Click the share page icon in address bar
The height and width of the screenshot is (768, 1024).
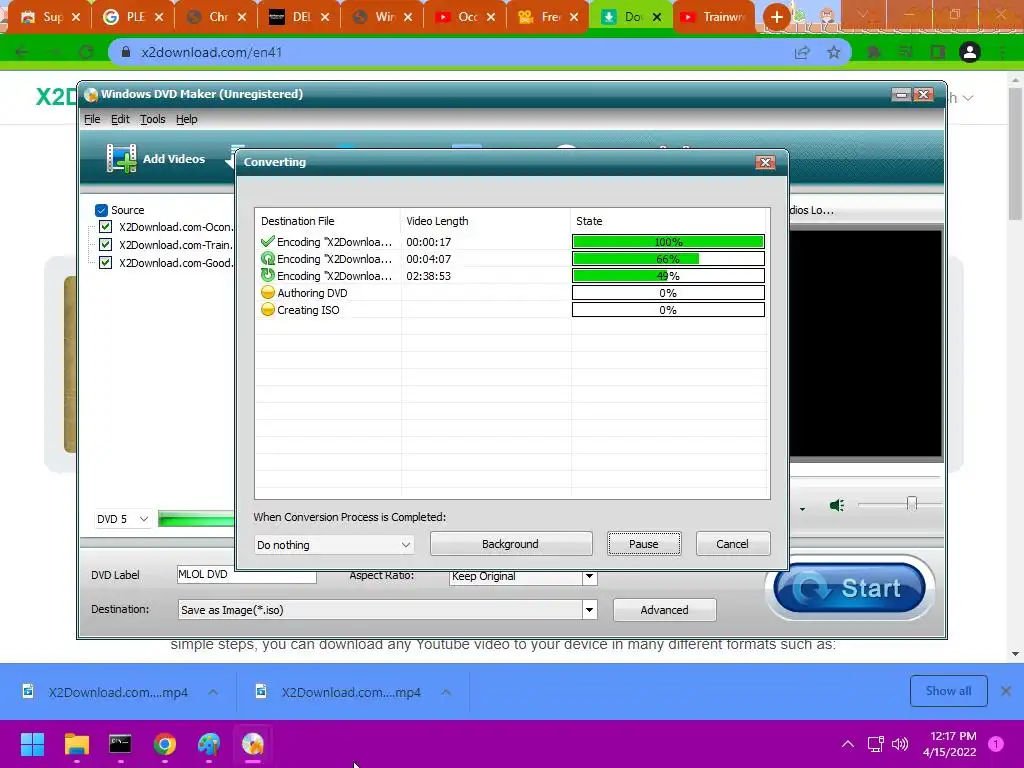coord(802,53)
